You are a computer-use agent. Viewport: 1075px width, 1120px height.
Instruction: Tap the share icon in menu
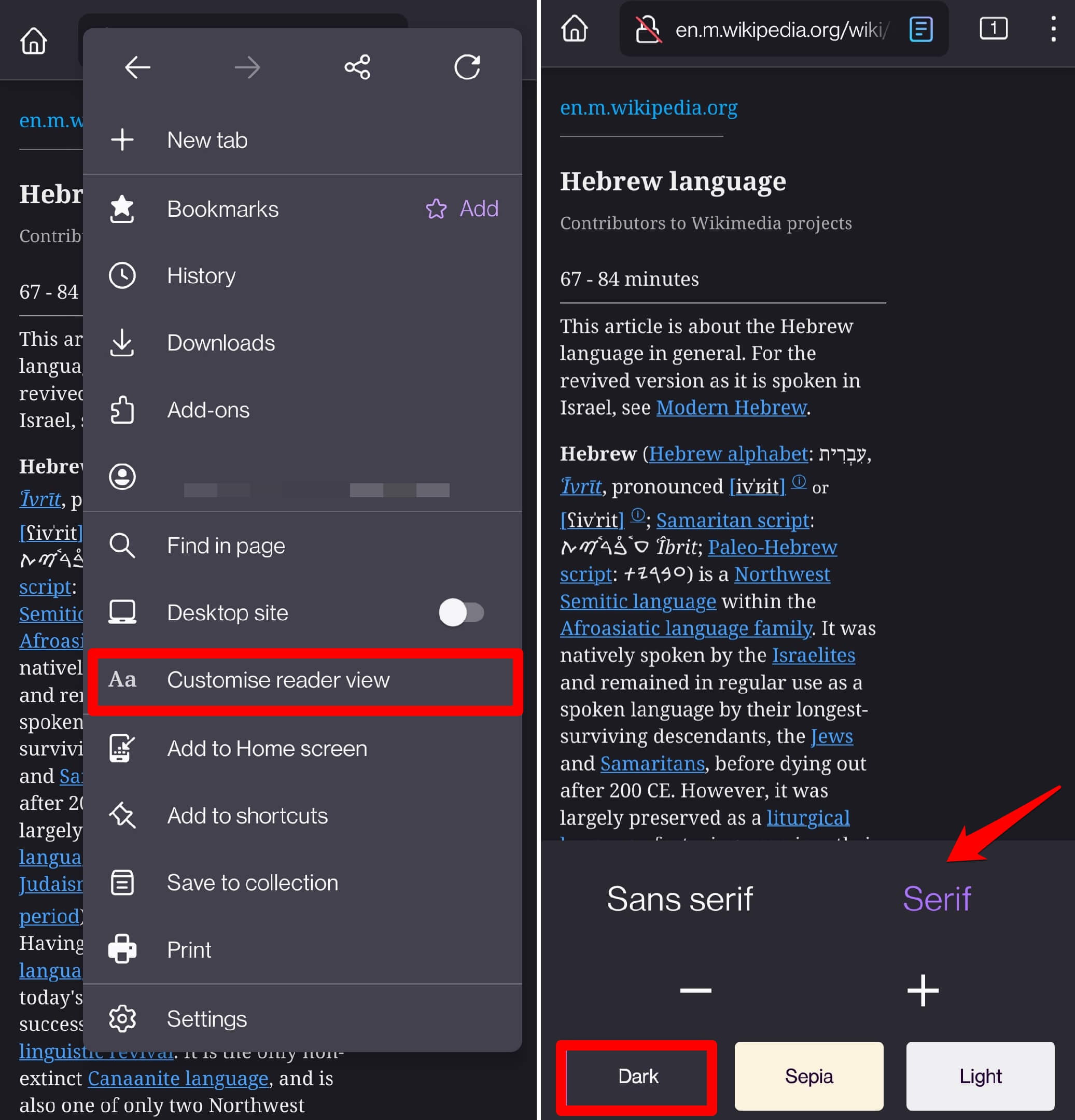[357, 67]
